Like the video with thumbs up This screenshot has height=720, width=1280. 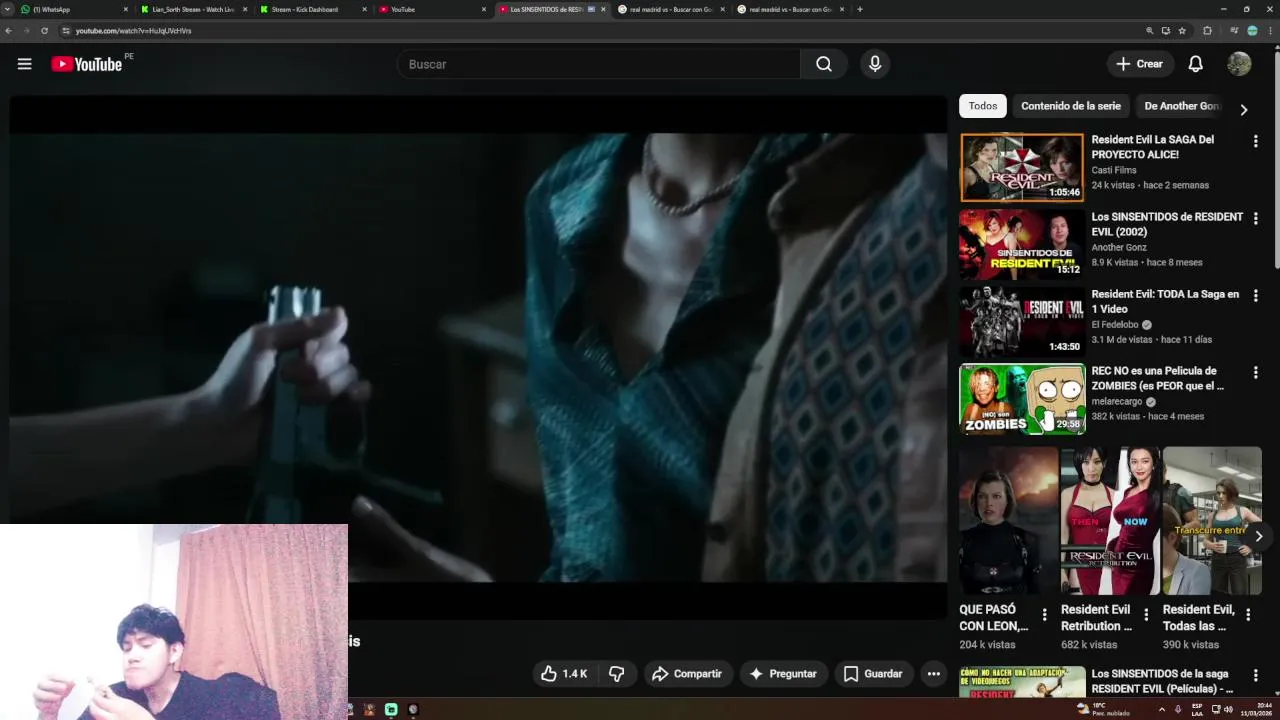click(x=564, y=674)
